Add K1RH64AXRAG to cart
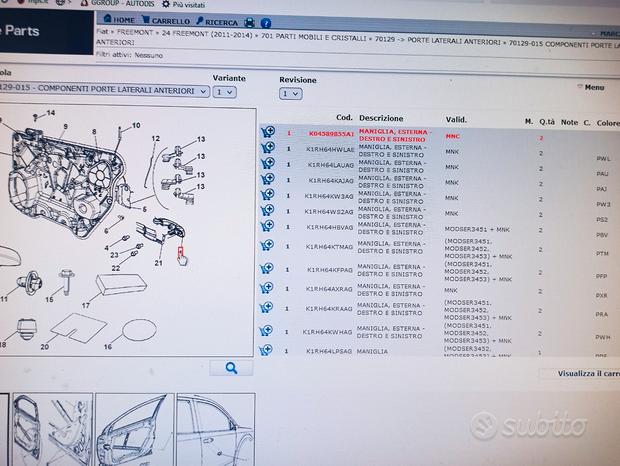 267,287
